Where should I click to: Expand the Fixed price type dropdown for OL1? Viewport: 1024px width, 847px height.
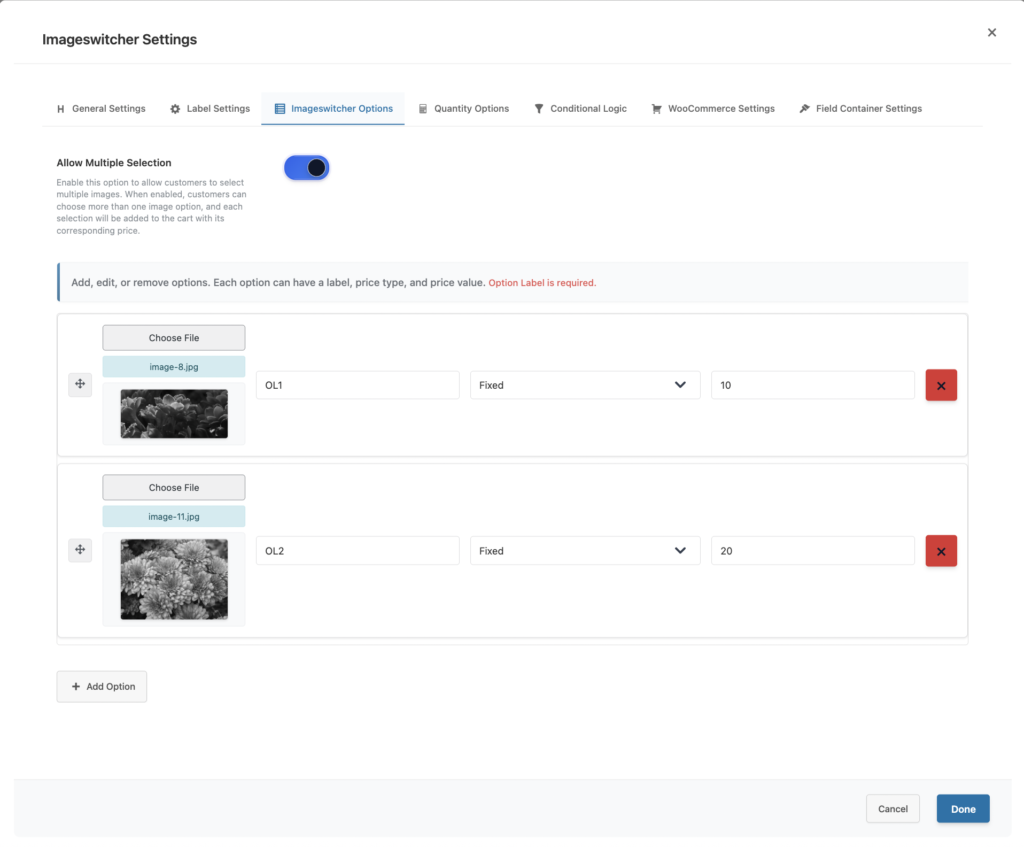click(x=585, y=385)
